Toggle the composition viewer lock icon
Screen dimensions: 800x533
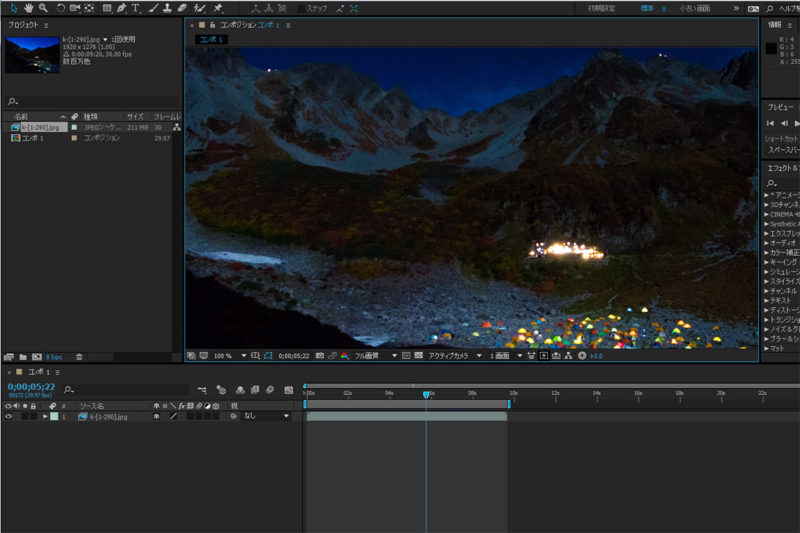click(213, 25)
